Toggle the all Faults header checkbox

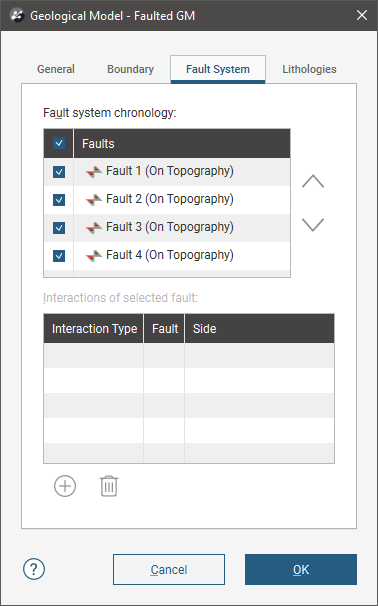pos(59,143)
